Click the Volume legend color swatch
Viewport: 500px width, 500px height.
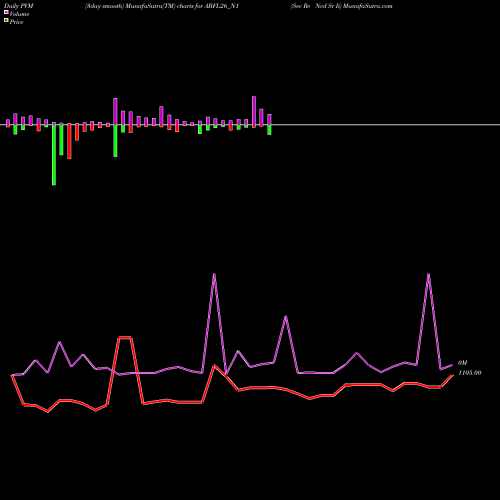click(x=6, y=12)
